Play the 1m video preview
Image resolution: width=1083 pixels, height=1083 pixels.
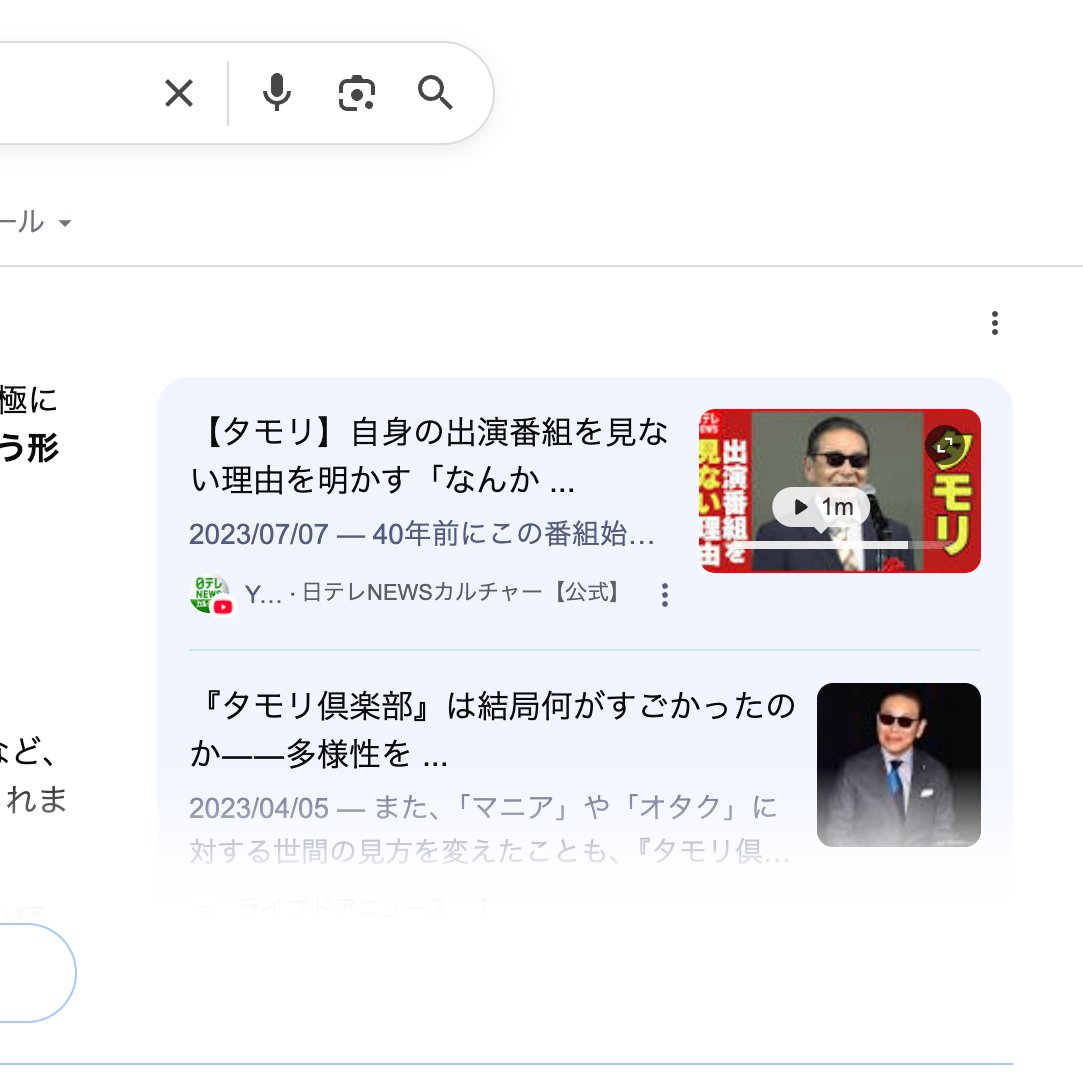click(x=822, y=507)
